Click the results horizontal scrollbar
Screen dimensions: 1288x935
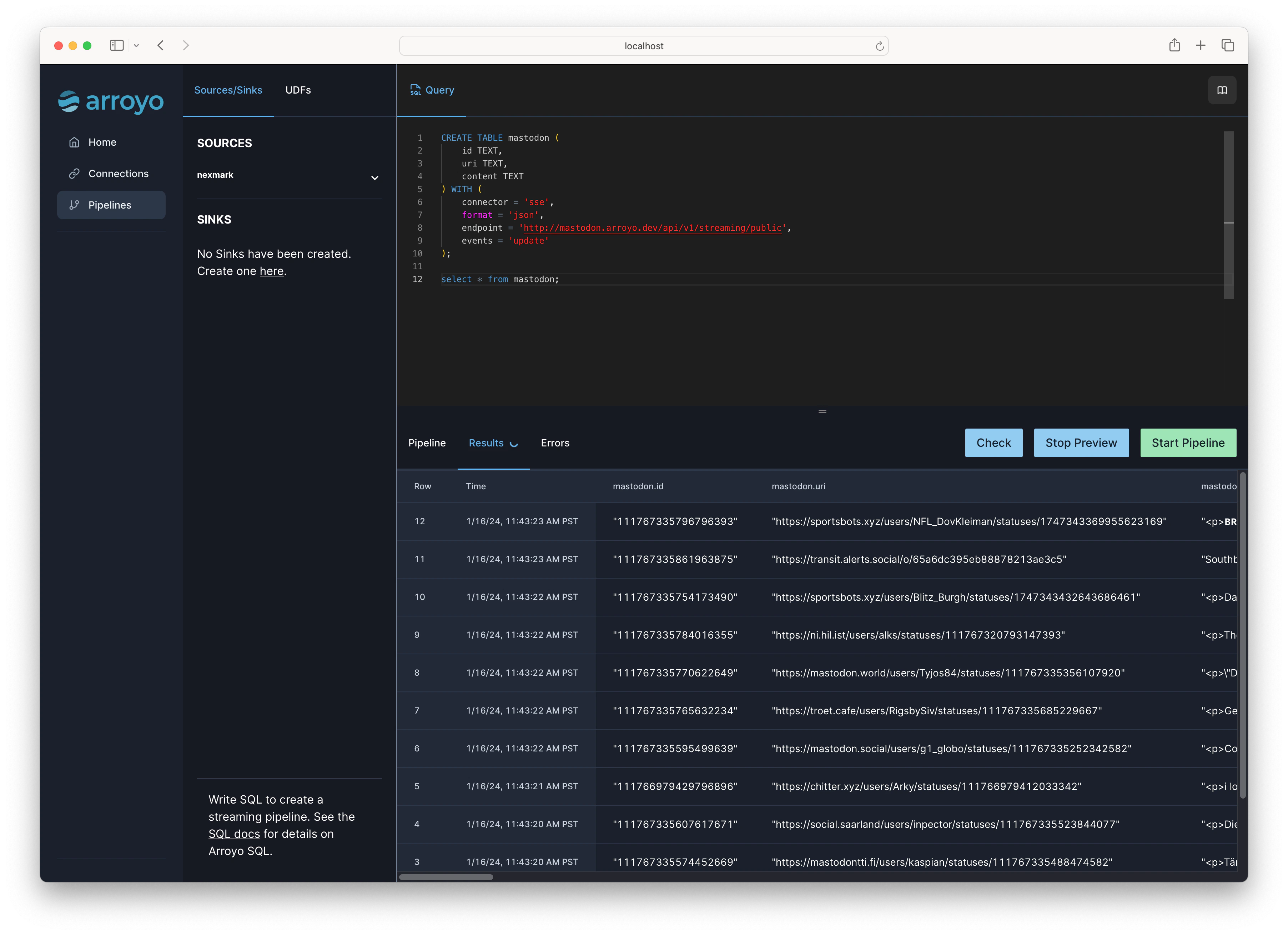click(x=446, y=876)
